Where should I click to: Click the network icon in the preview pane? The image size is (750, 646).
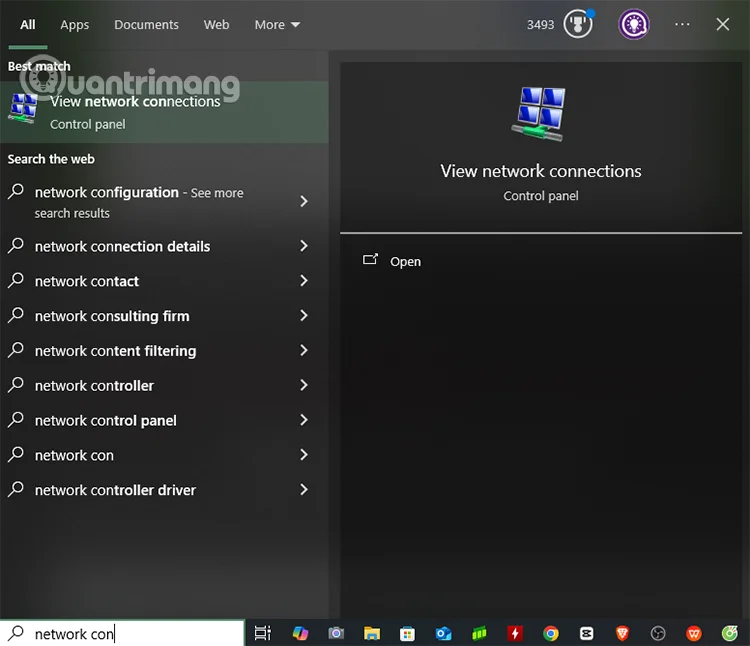(540, 114)
